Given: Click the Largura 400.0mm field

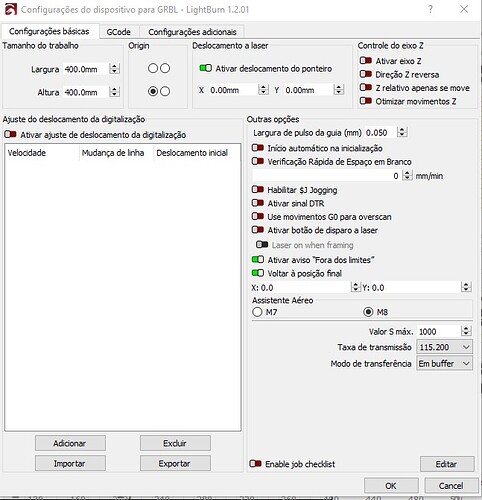Looking at the screenshot, I should point(86,69).
